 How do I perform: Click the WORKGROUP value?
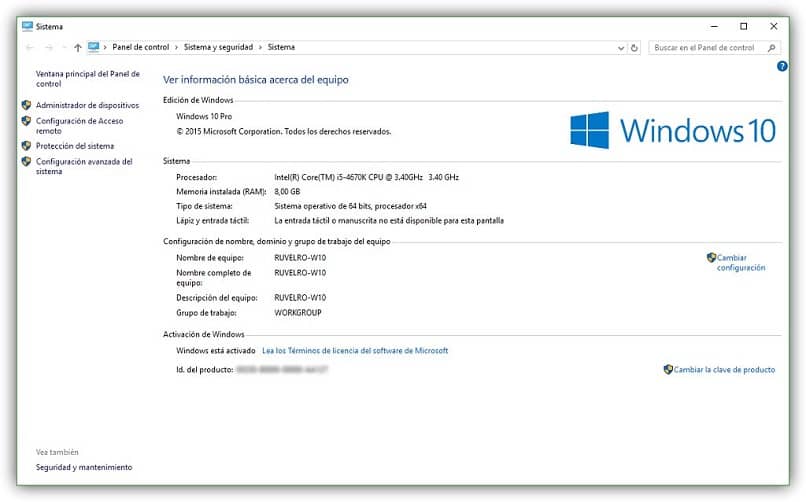pyautogui.click(x=298, y=312)
